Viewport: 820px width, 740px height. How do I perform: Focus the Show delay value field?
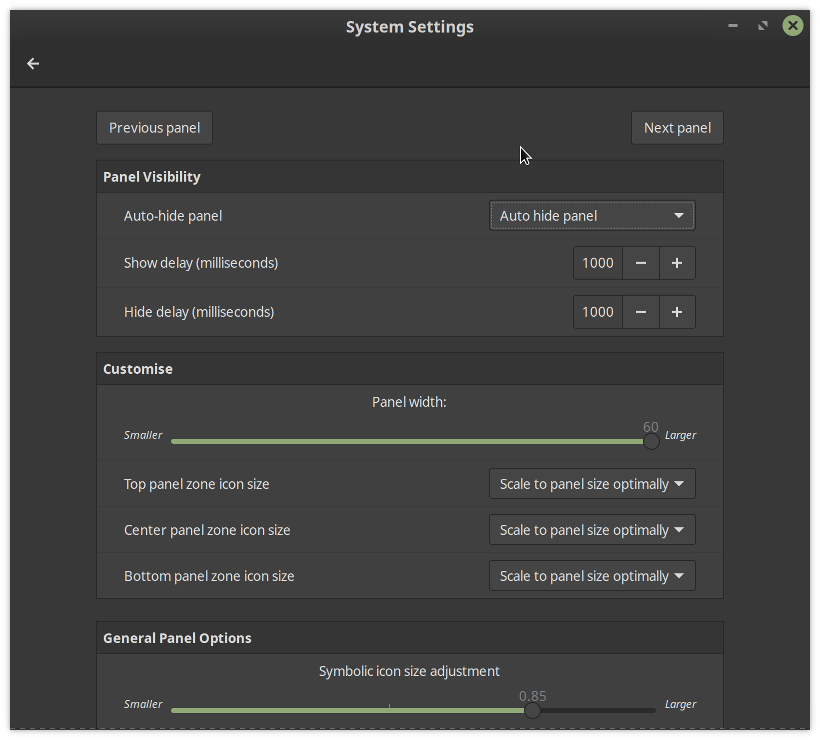(598, 263)
